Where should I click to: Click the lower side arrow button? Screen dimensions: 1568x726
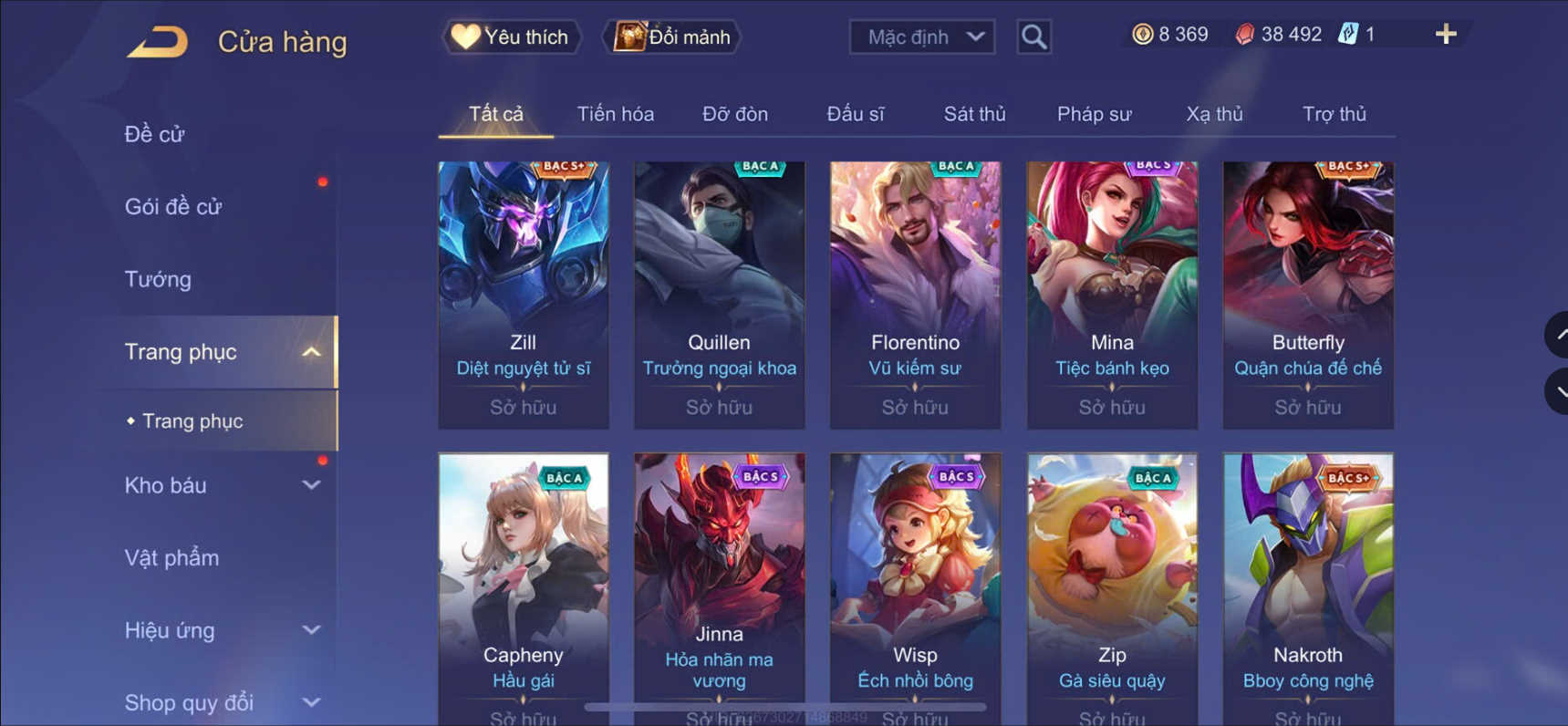(1557, 391)
